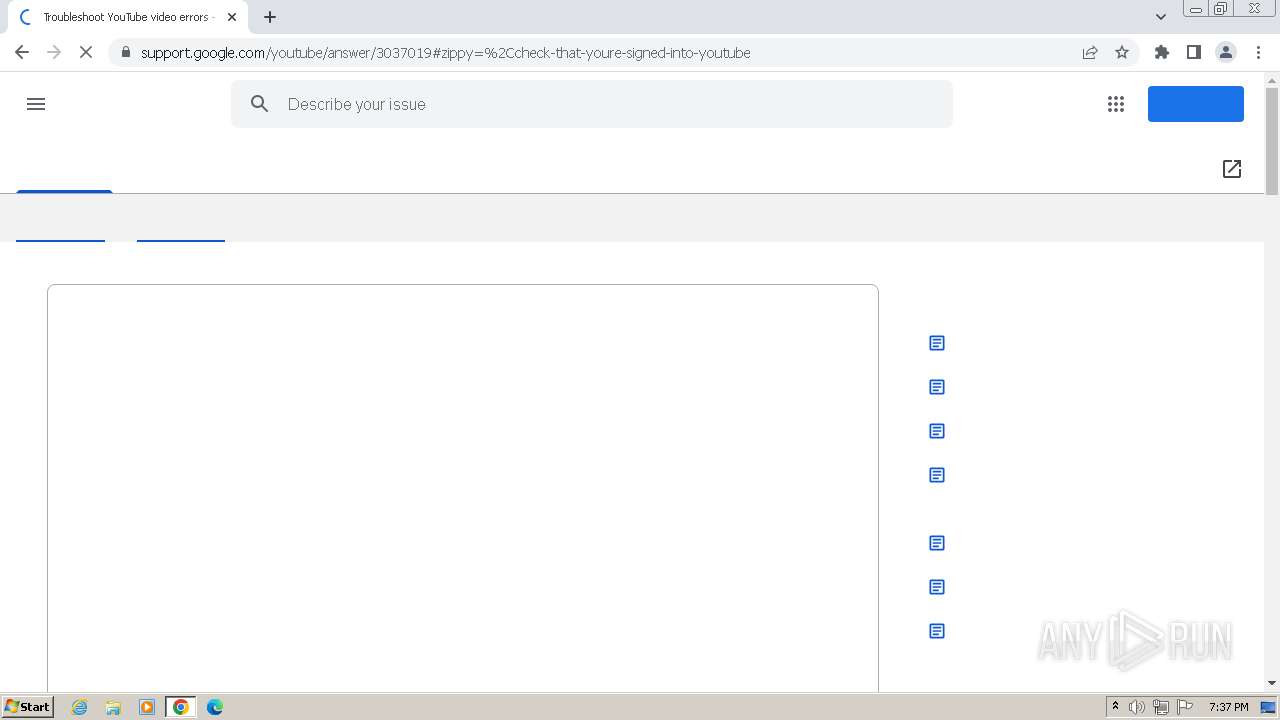Click the blue sign-in button
This screenshot has width=1280, height=720.
pos(1196,104)
